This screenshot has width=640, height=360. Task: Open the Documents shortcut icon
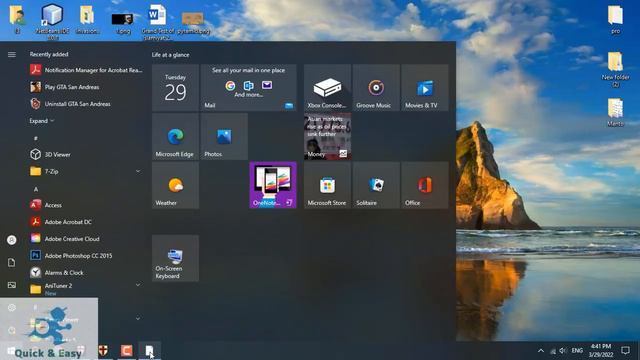point(12,262)
